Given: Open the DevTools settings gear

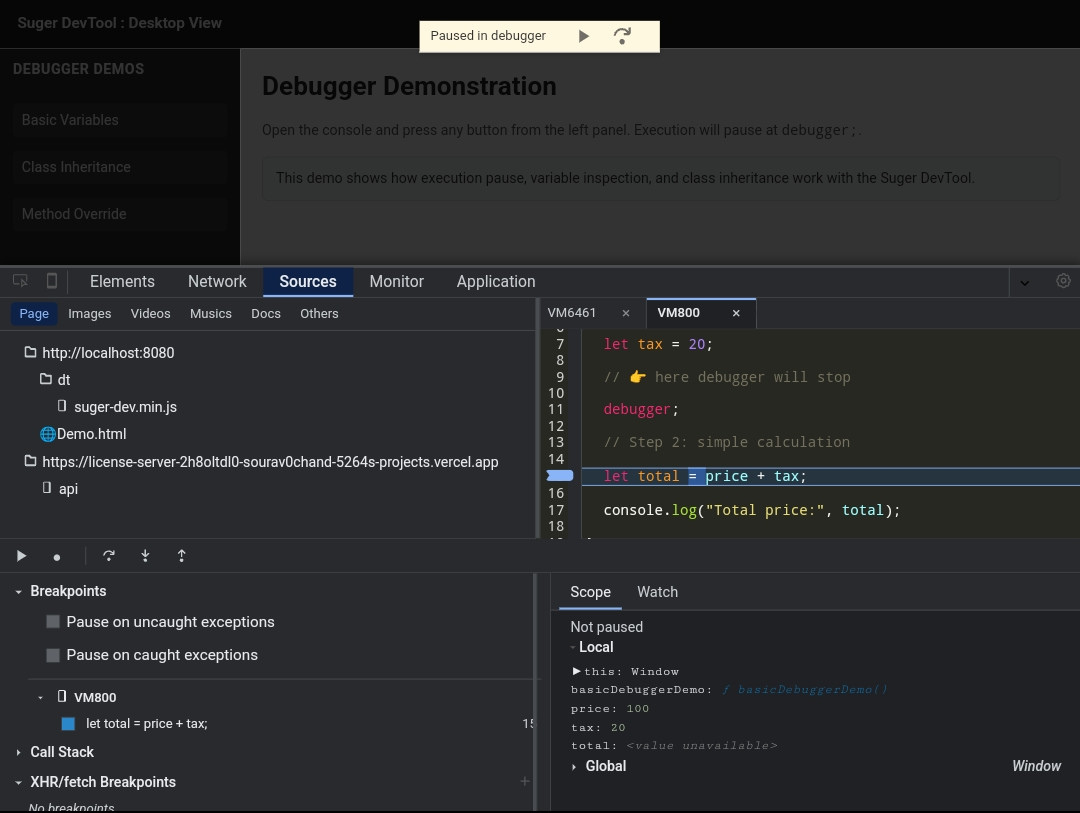Looking at the screenshot, I should [x=1063, y=280].
